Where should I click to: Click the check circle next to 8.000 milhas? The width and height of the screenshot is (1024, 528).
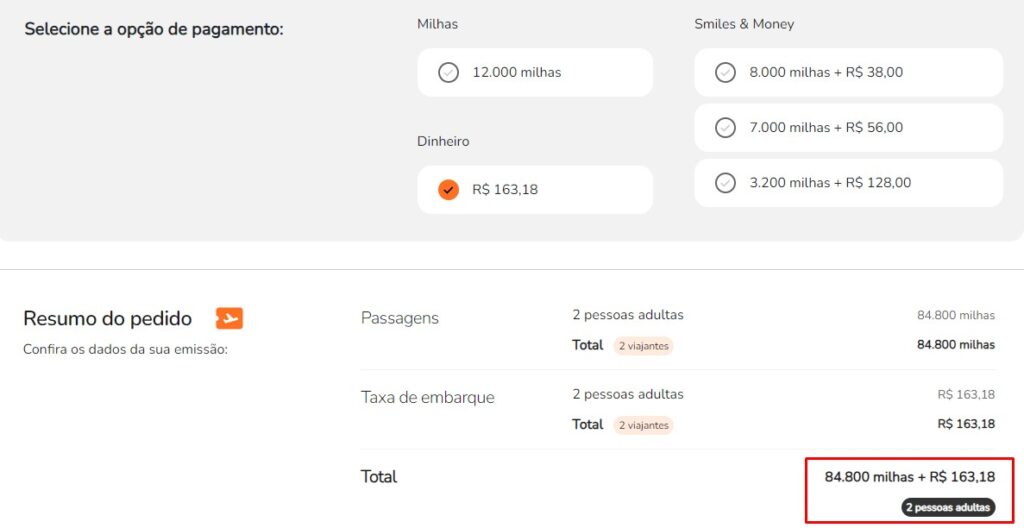pyautogui.click(x=725, y=73)
